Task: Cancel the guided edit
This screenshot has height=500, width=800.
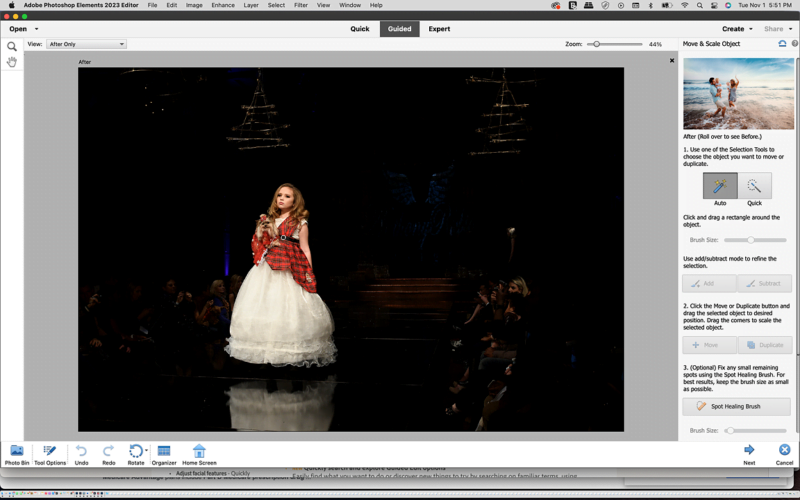Action: point(784,454)
